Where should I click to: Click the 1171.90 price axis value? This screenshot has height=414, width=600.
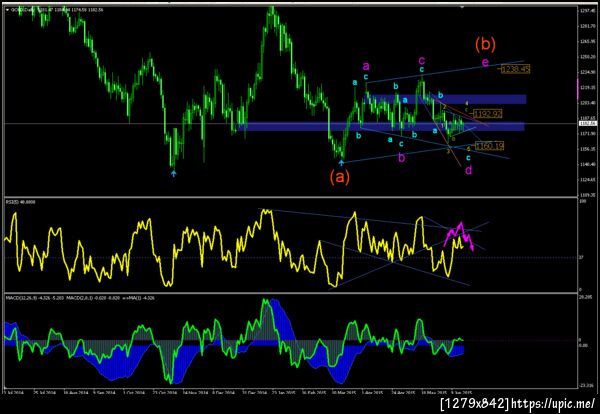[x=587, y=134]
